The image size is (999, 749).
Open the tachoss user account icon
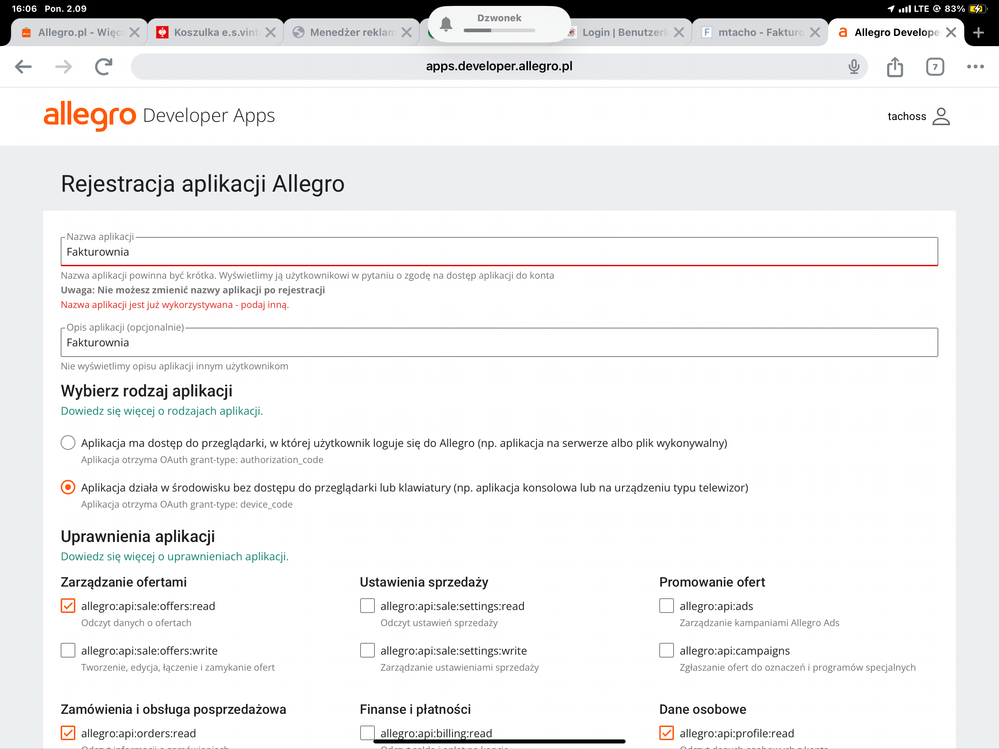(941, 116)
